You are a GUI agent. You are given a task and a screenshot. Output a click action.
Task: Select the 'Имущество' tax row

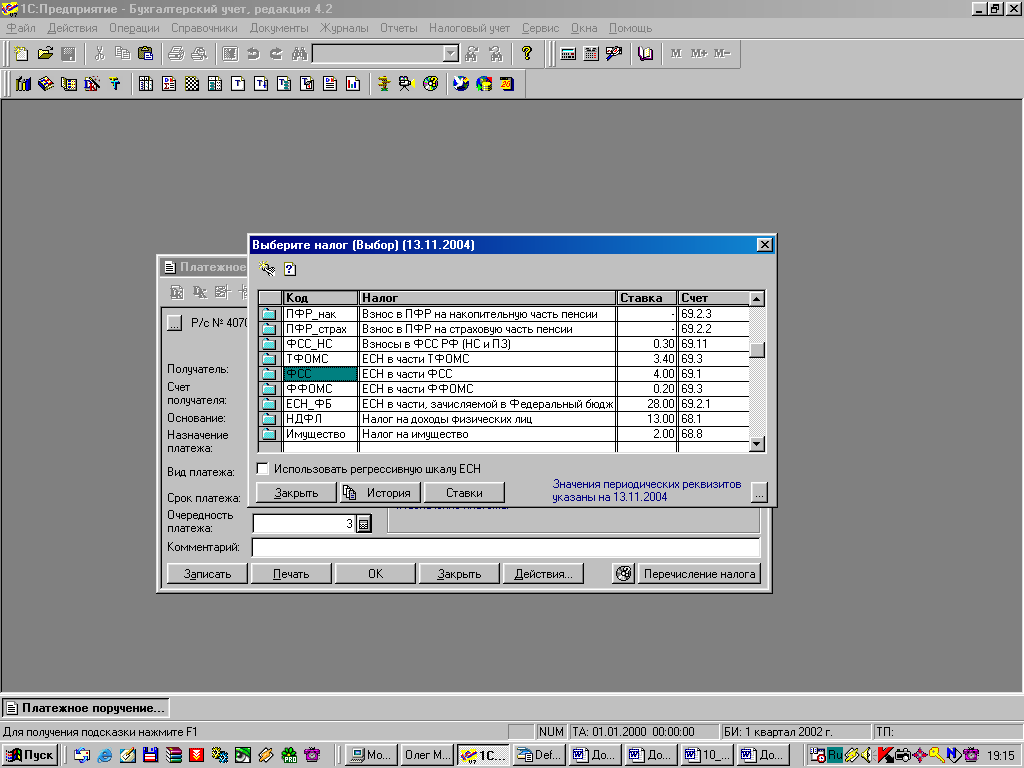click(504, 434)
